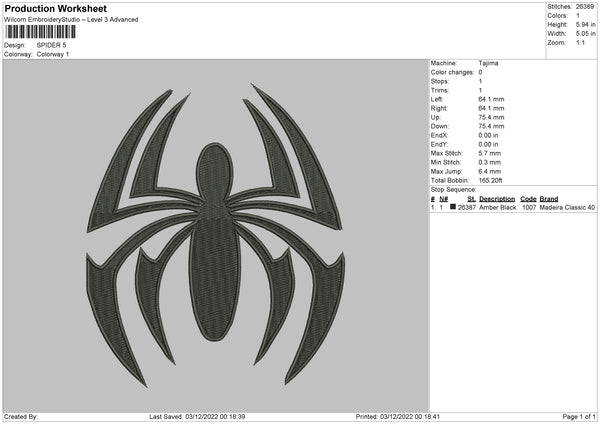600x424 pixels.
Task: Click the thread code 1007
Action: (529, 208)
